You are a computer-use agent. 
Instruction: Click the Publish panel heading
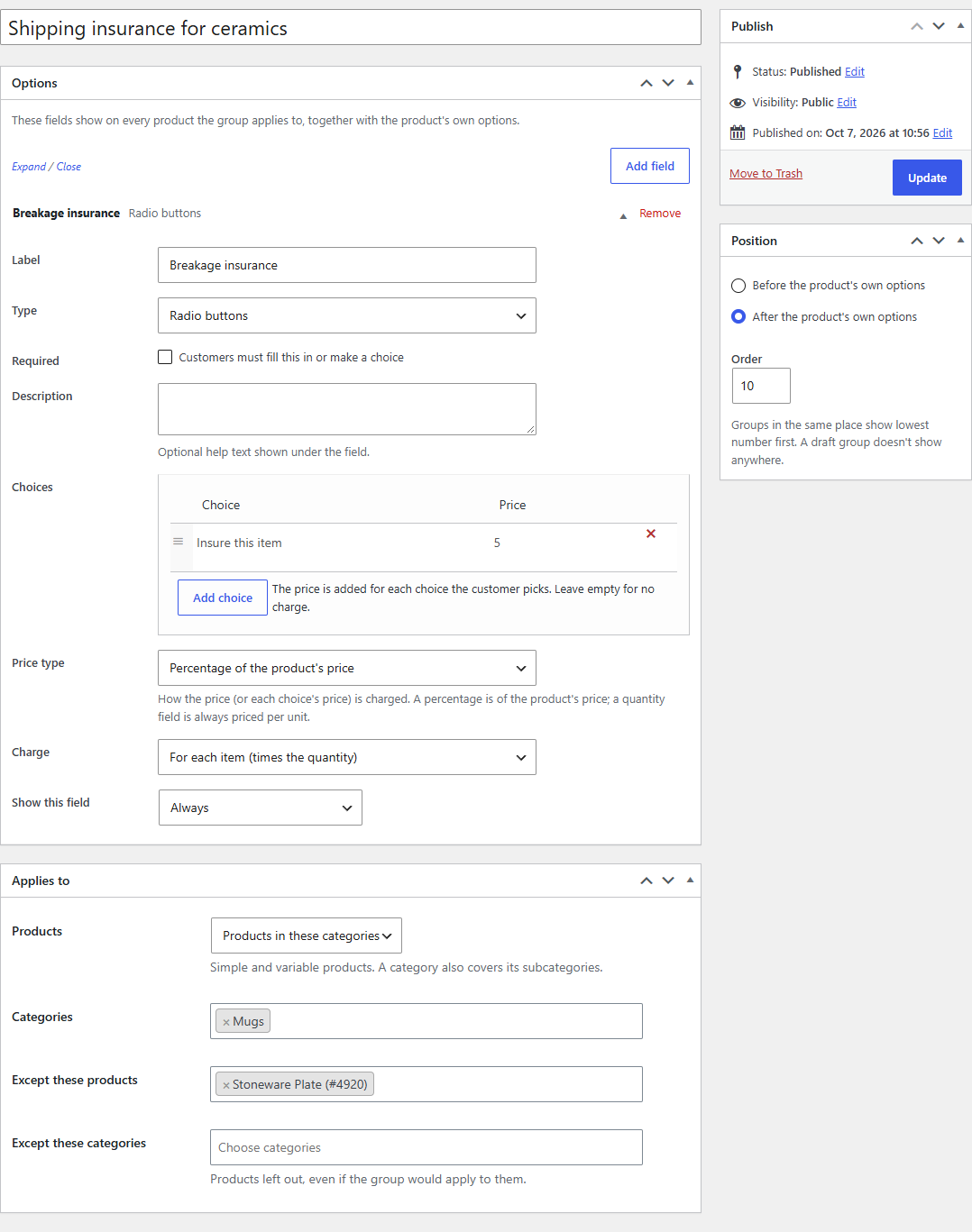point(752,26)
